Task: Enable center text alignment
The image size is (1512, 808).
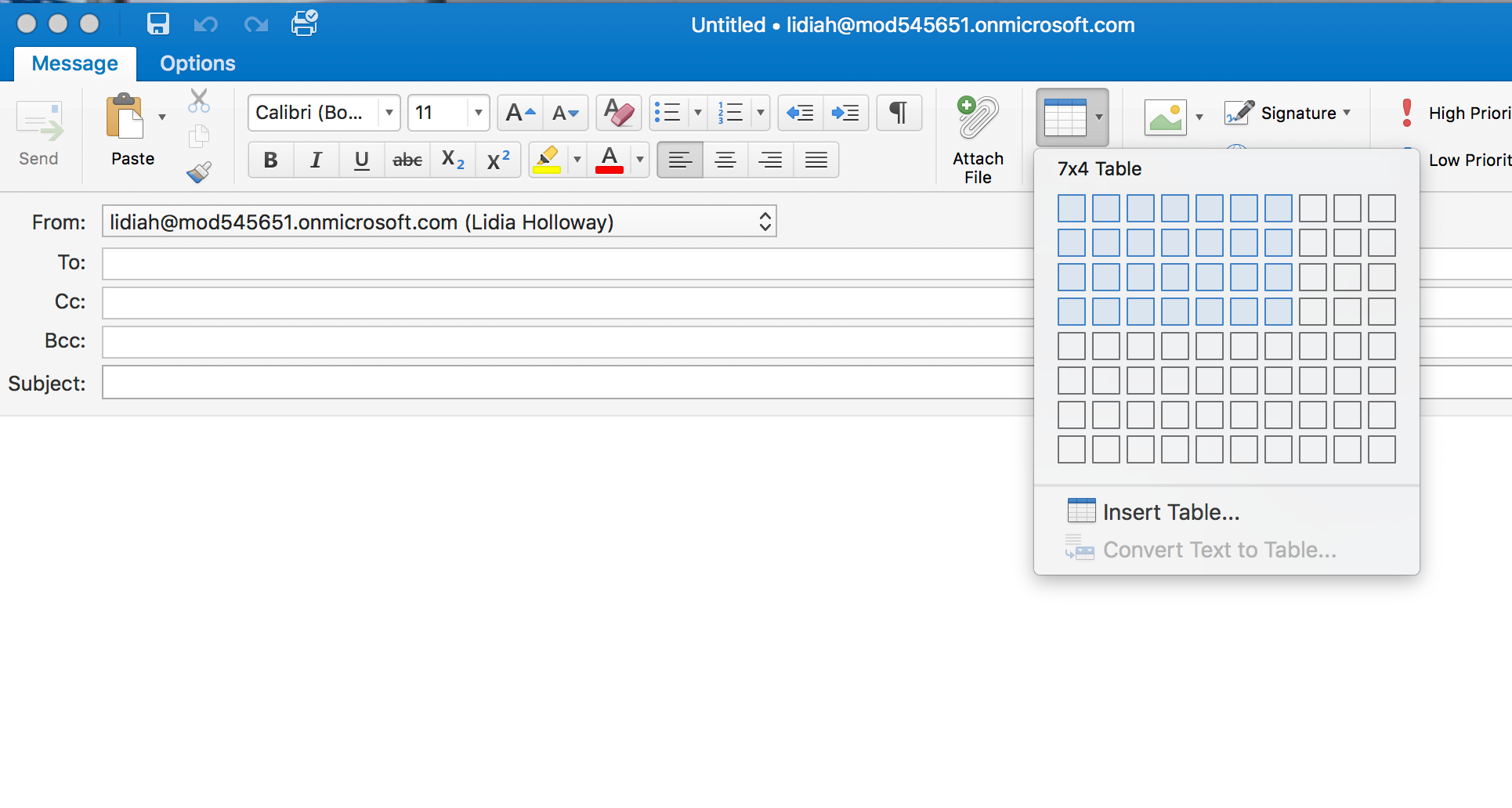Action: (725, 160)
